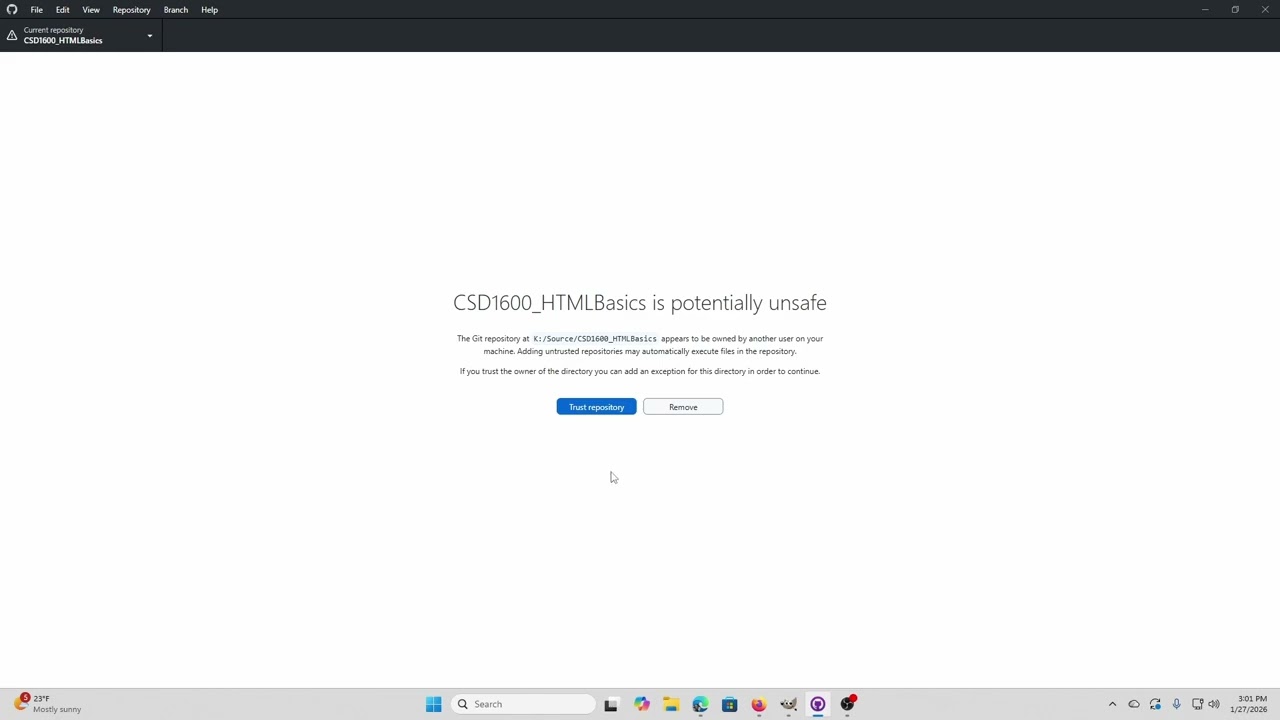
Task: Open OBS Studio from the taskbar
Action: point(847,704)
